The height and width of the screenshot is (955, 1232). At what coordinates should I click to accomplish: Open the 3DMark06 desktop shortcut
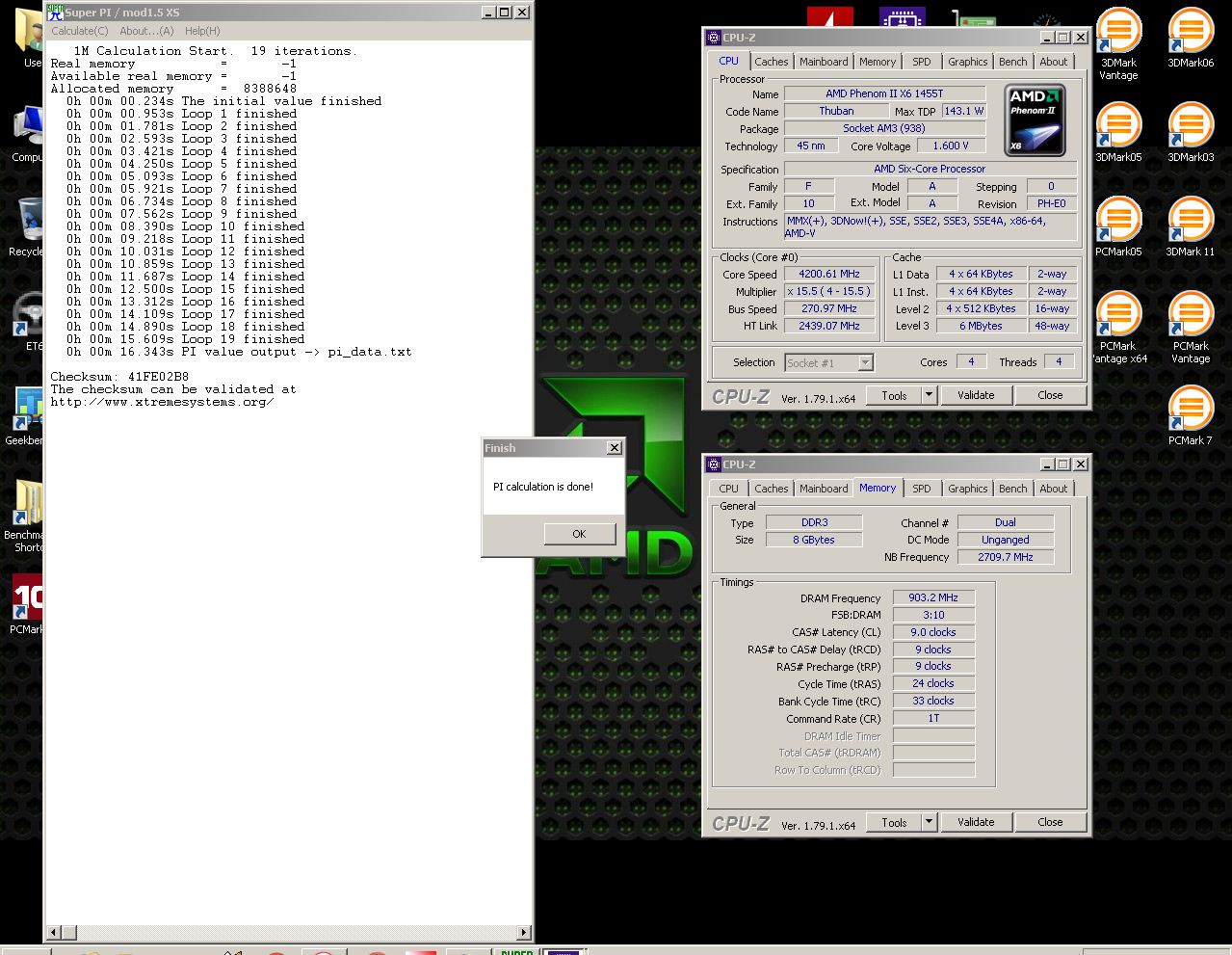(1191, 39)
